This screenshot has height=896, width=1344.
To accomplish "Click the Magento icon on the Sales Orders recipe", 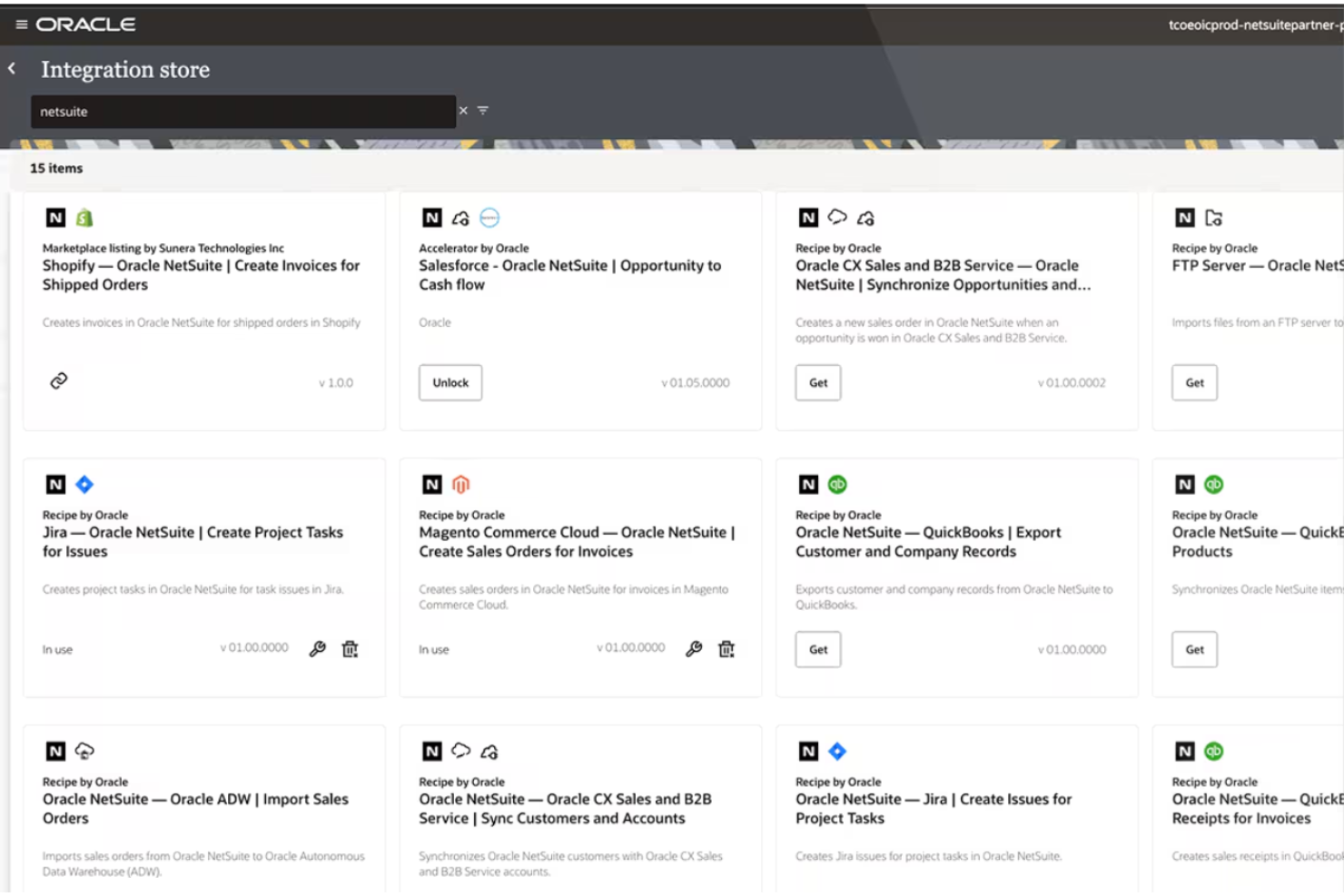I will (x=460, y=484).
